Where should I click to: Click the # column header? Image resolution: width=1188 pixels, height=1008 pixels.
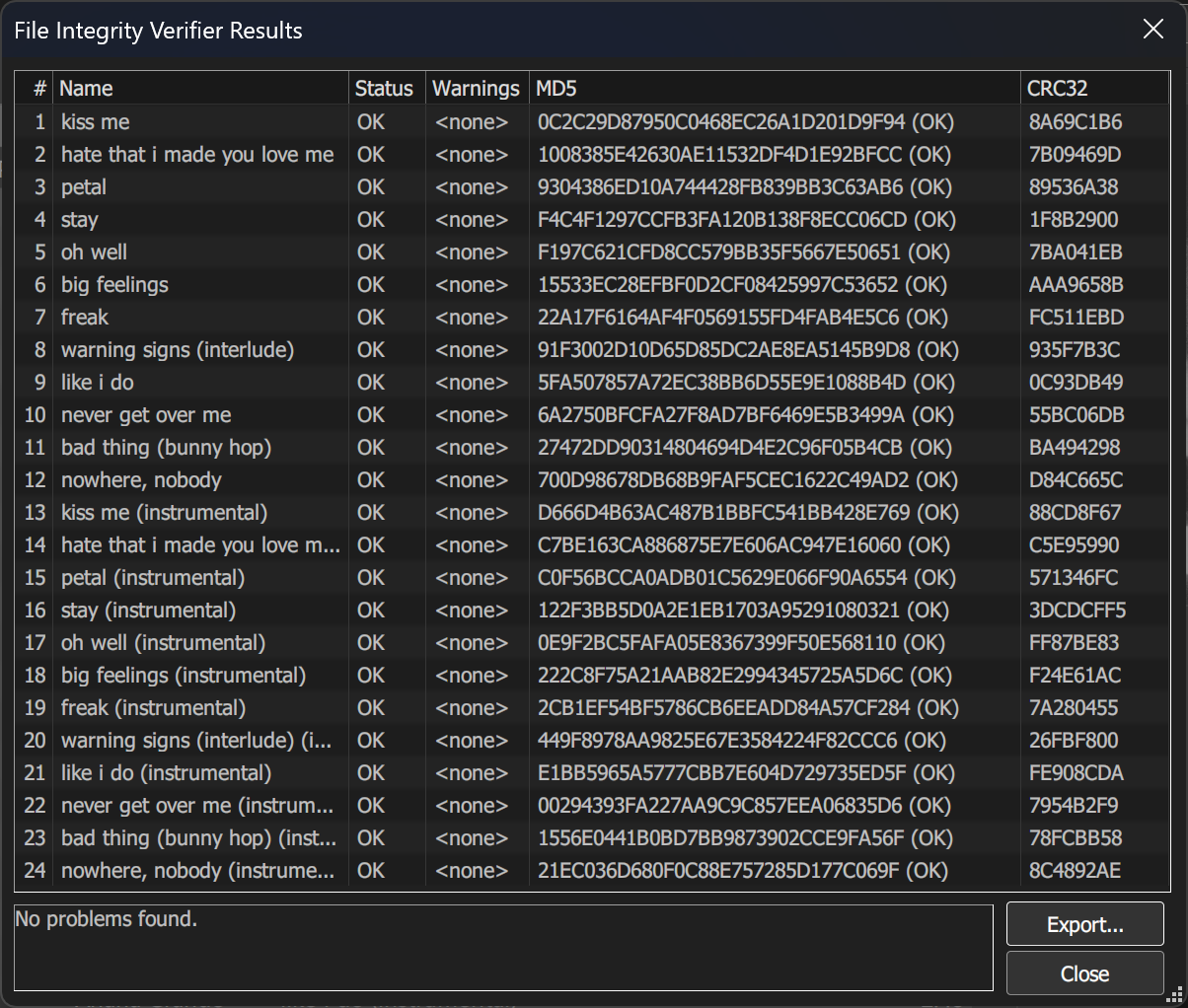point(35,88)
